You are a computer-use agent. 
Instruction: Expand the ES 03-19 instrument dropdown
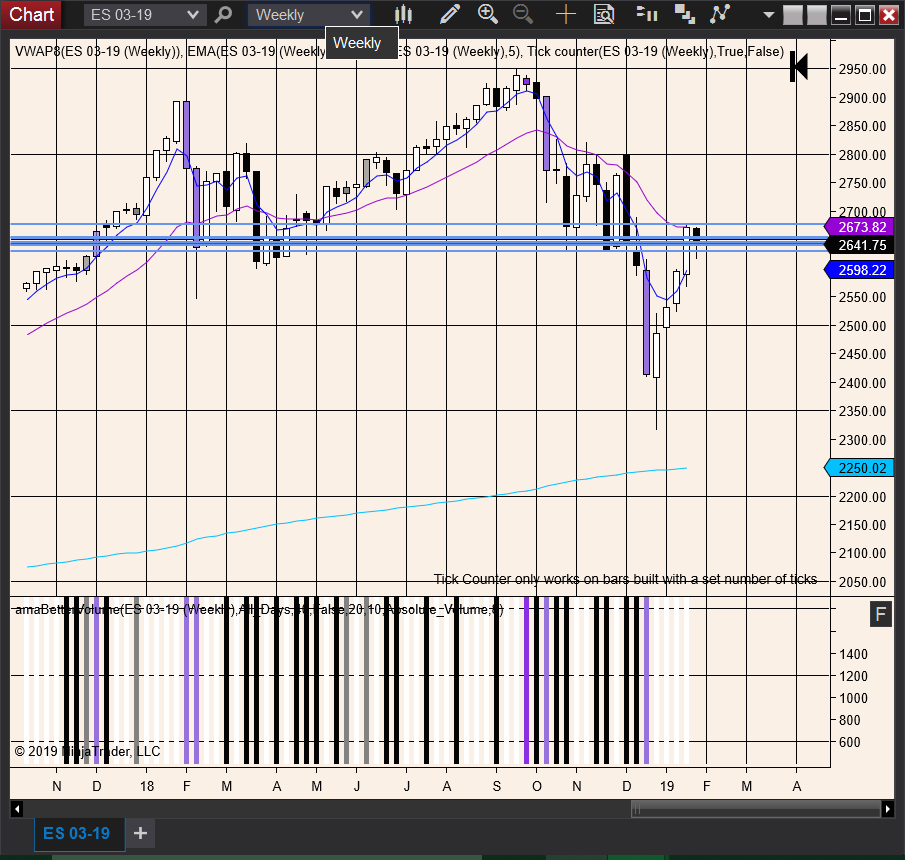point(145,15)
